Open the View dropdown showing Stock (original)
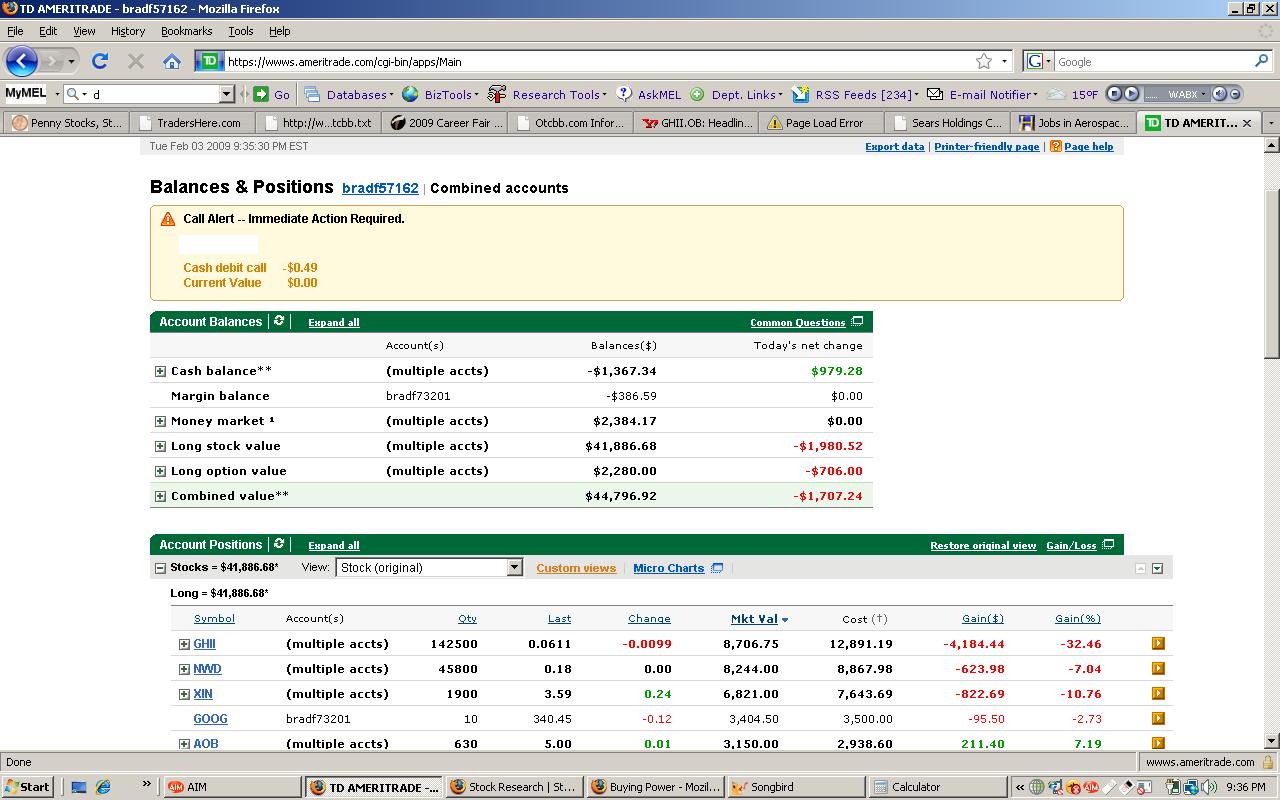The image size is (1280, 800). coord(430,568)
